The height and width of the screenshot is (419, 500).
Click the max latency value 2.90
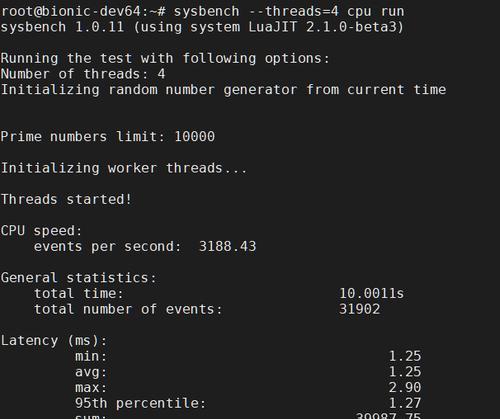pos(405,388)
